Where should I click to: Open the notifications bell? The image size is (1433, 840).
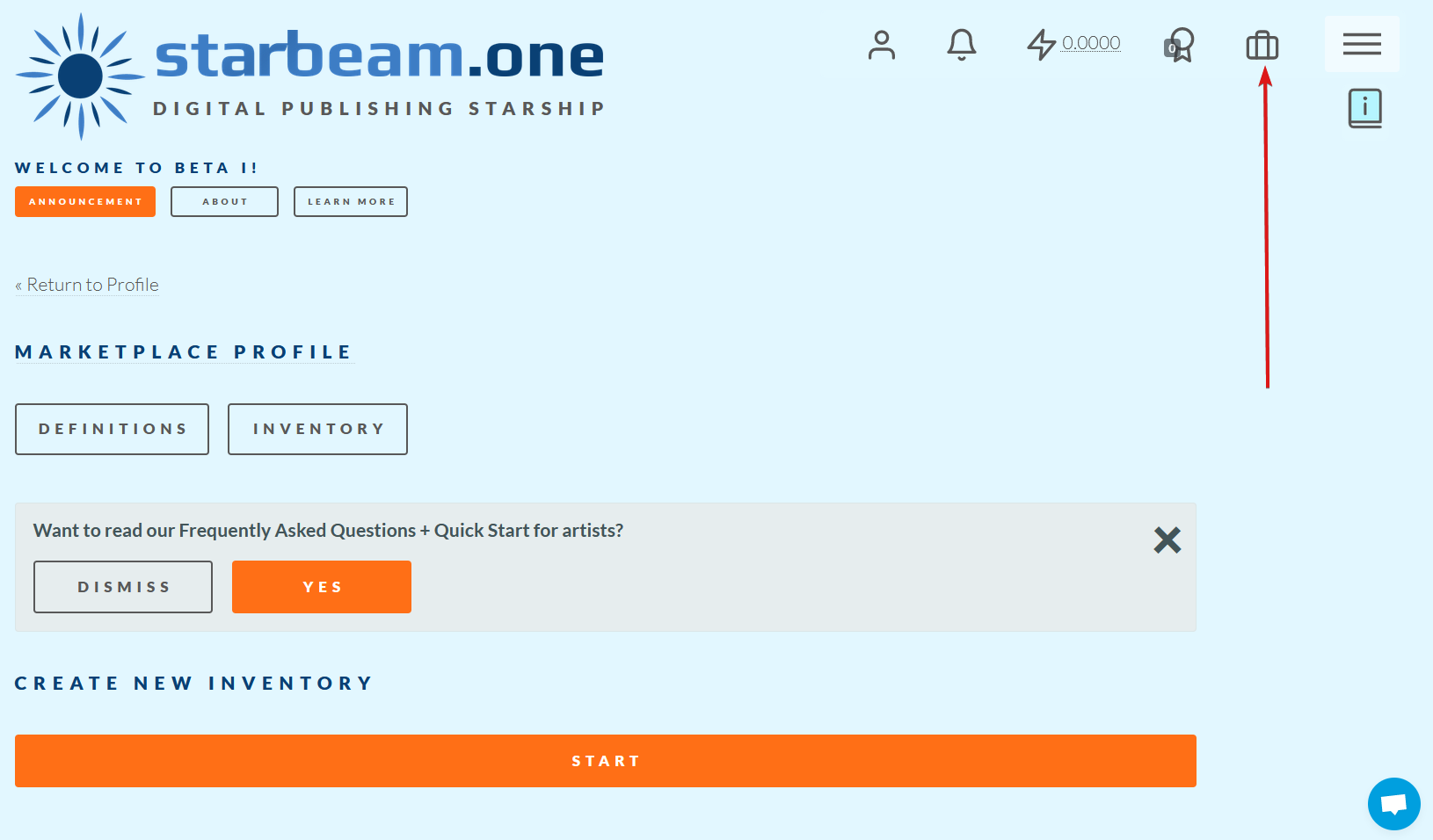(x=961, y=44)
